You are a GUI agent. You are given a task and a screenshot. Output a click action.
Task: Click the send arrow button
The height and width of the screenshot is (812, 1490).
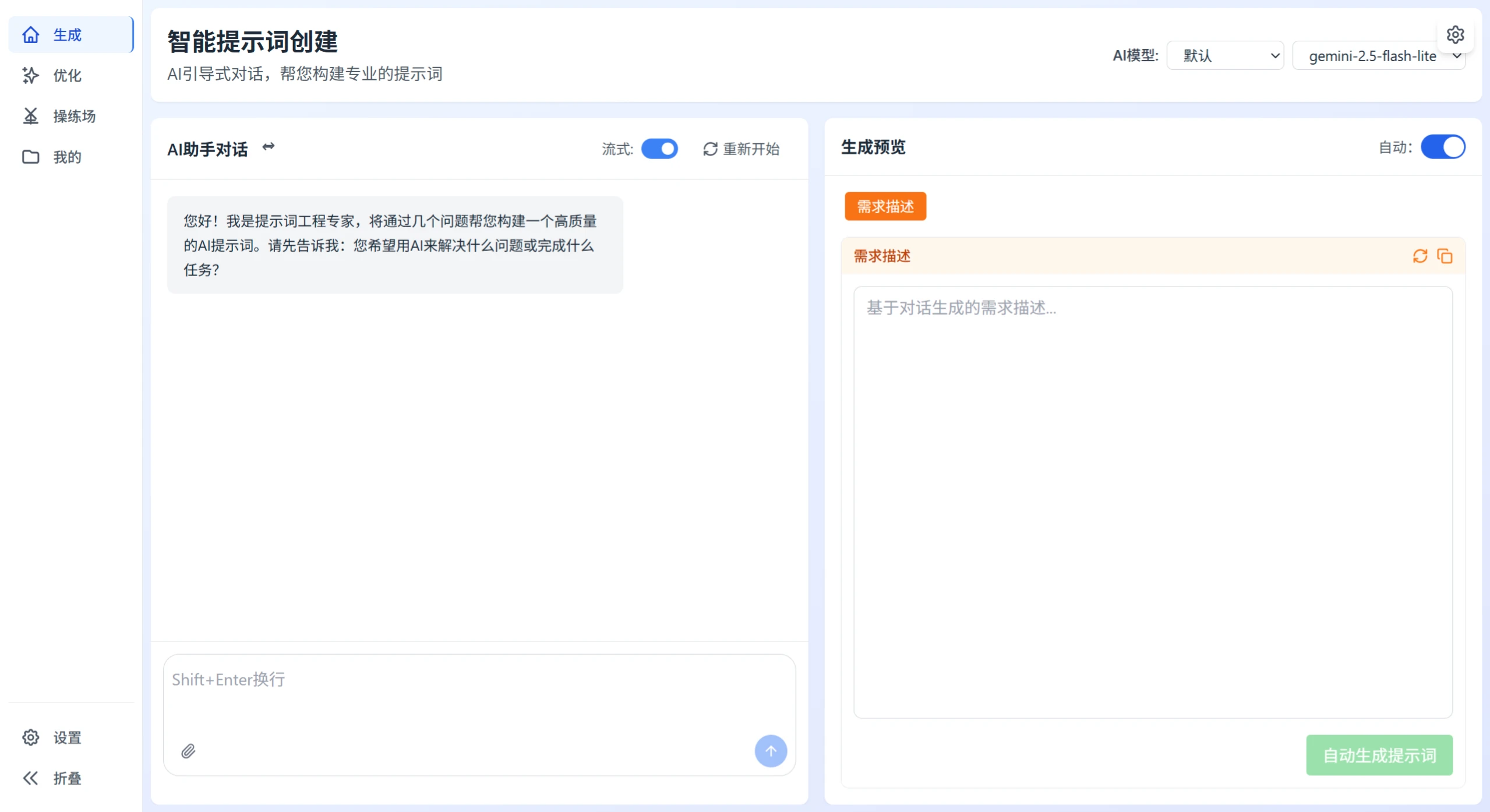point(771,751)
